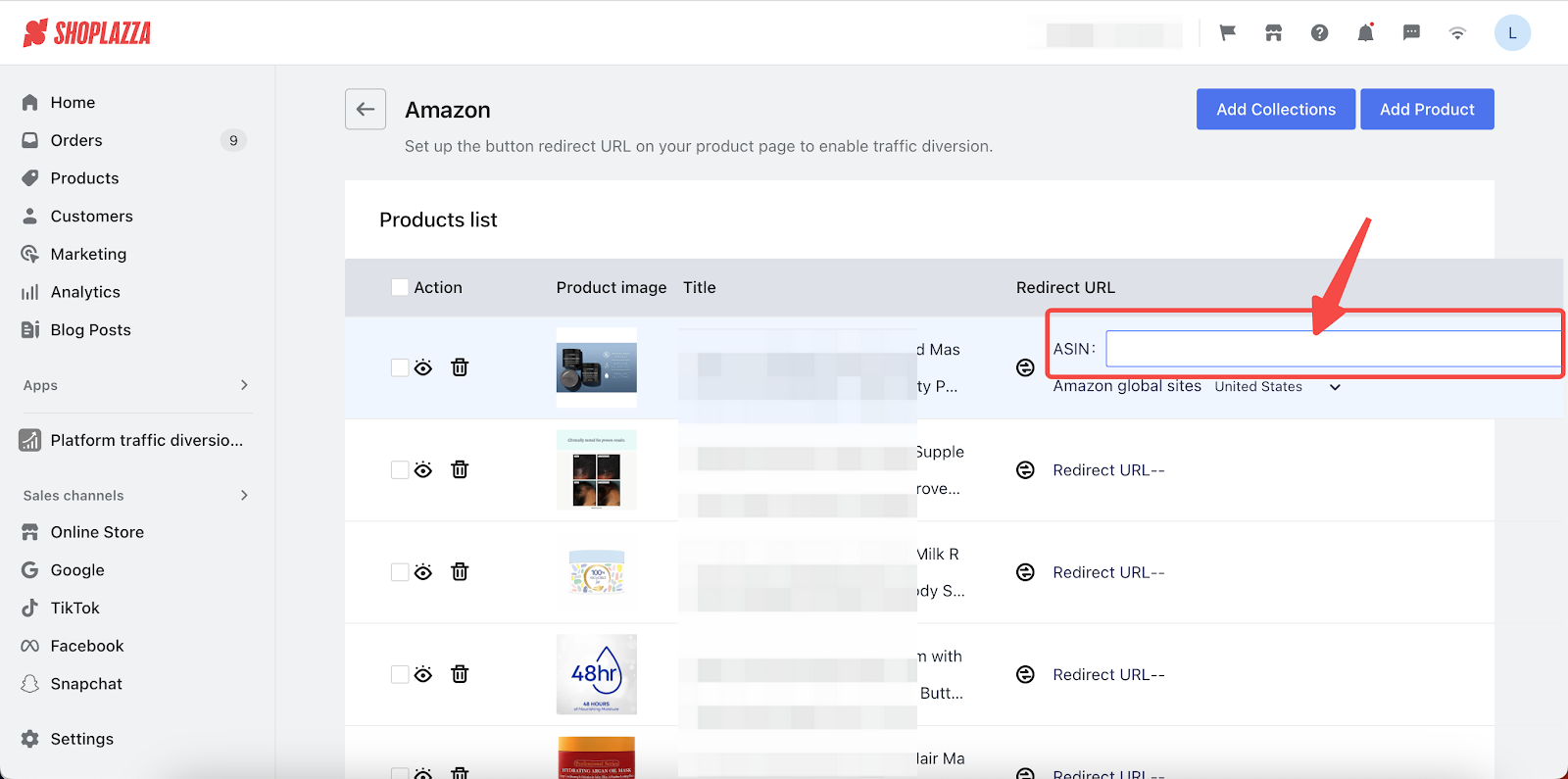1568x779 pixels.
Task: Open Products in sidebar
Action: coord(84,178)
